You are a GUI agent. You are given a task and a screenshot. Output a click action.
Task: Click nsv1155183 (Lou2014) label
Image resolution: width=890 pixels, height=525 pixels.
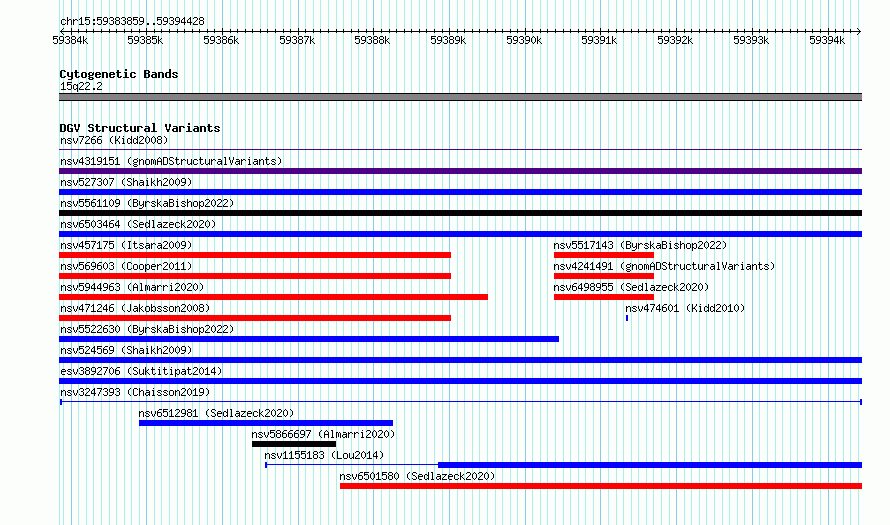coord(324,455)
